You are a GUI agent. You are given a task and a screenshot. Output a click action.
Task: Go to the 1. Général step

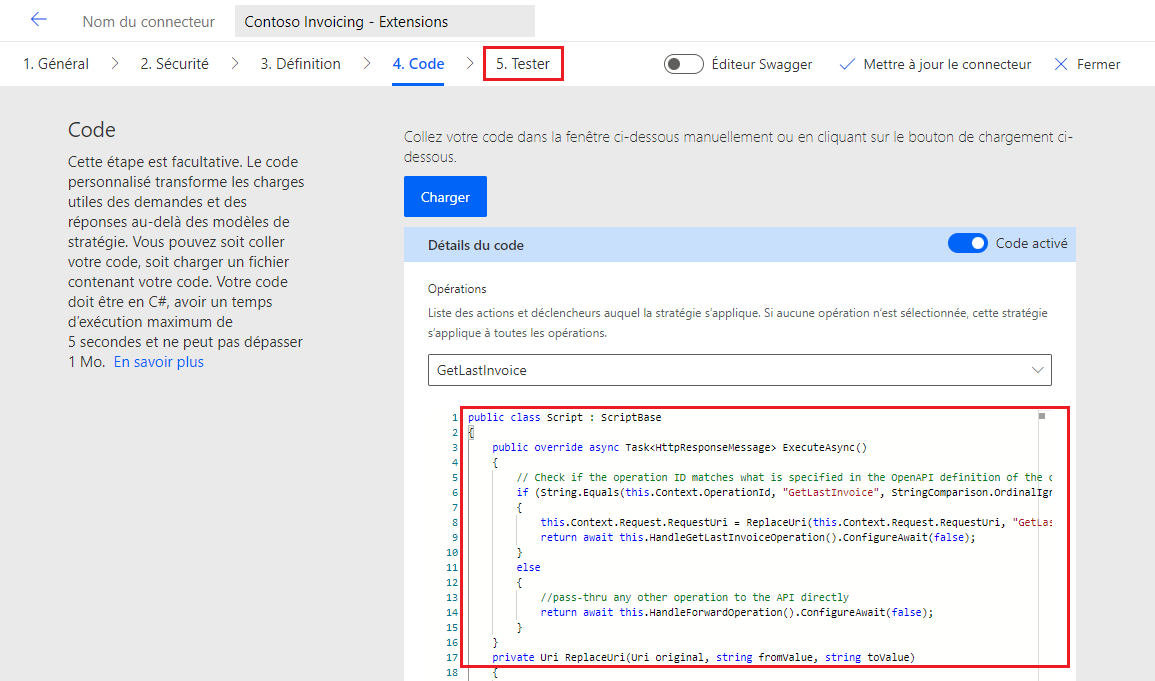[x=56, y=64]
